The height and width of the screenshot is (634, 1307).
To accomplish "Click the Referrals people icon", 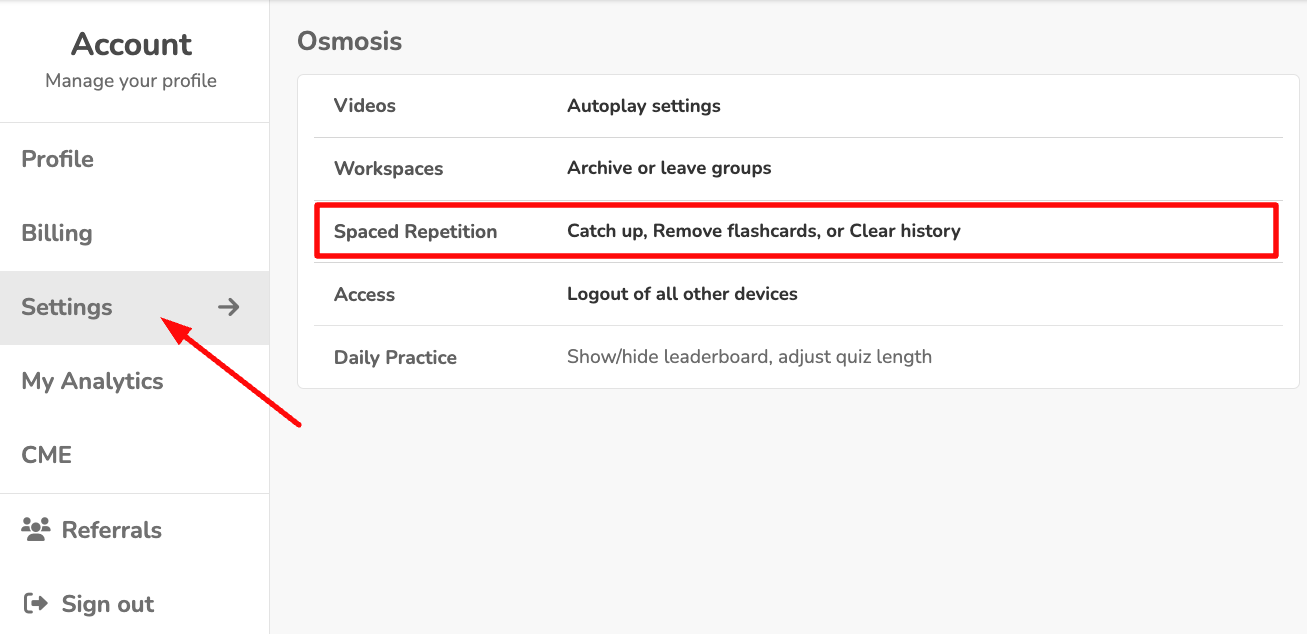I will pos(37,530).
